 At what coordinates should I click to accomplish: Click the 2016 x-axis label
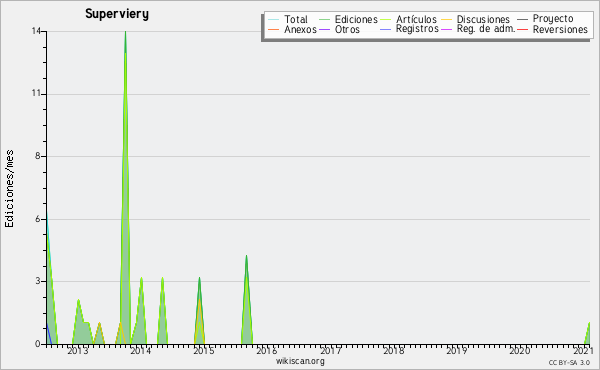coord(267,351)
